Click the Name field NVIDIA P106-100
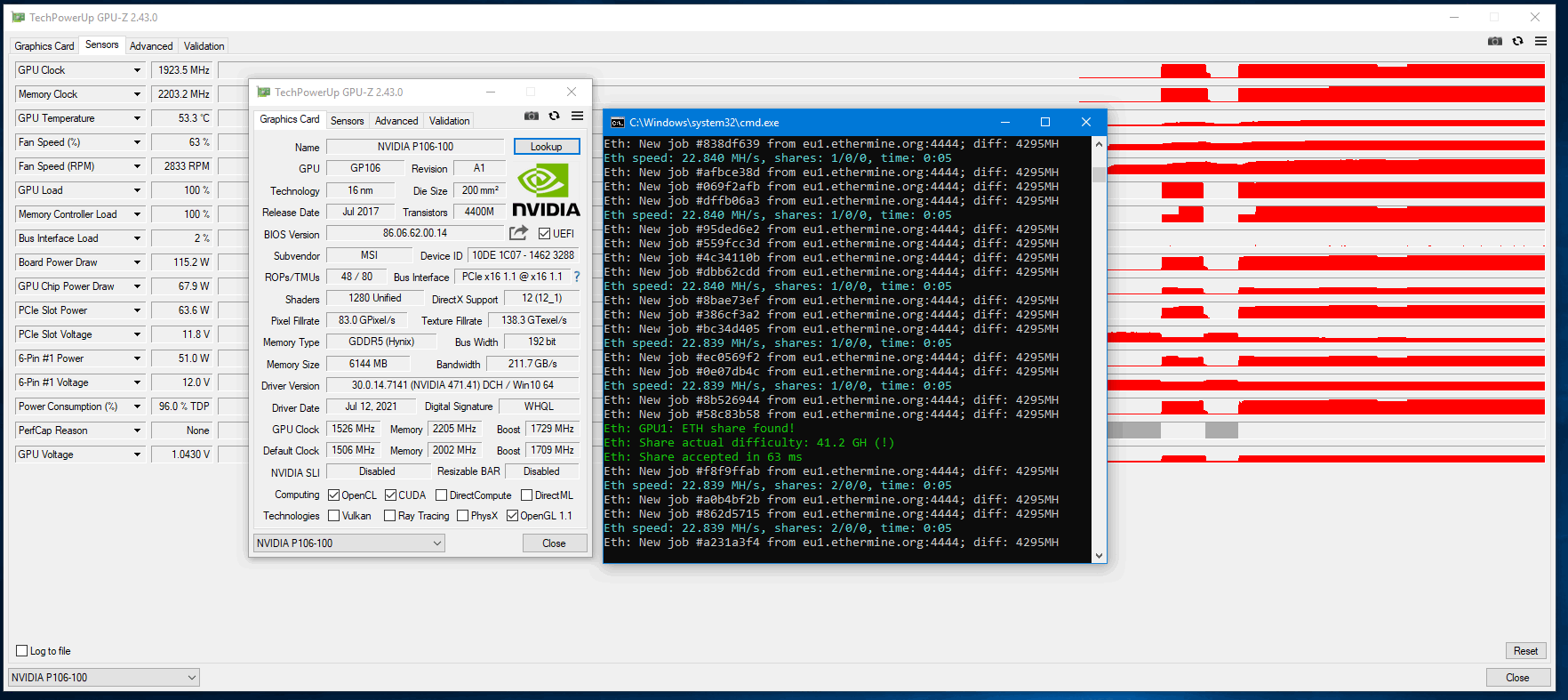Viewport: 1568px width, 700px height. click(x=415, y=147)
